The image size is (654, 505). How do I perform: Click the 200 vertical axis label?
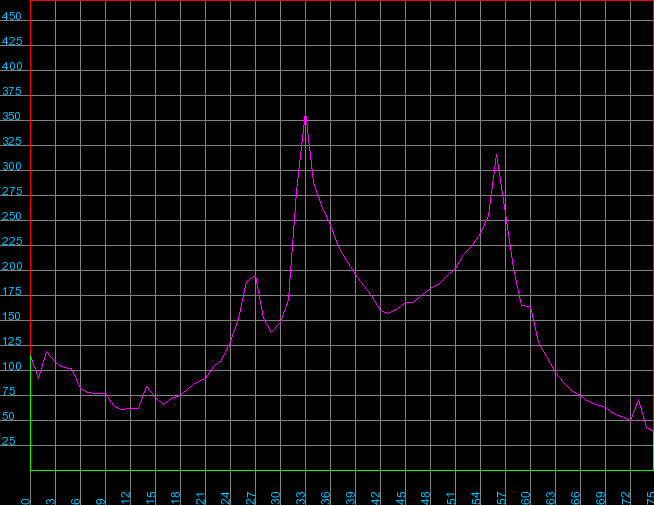tap(12, 266)
